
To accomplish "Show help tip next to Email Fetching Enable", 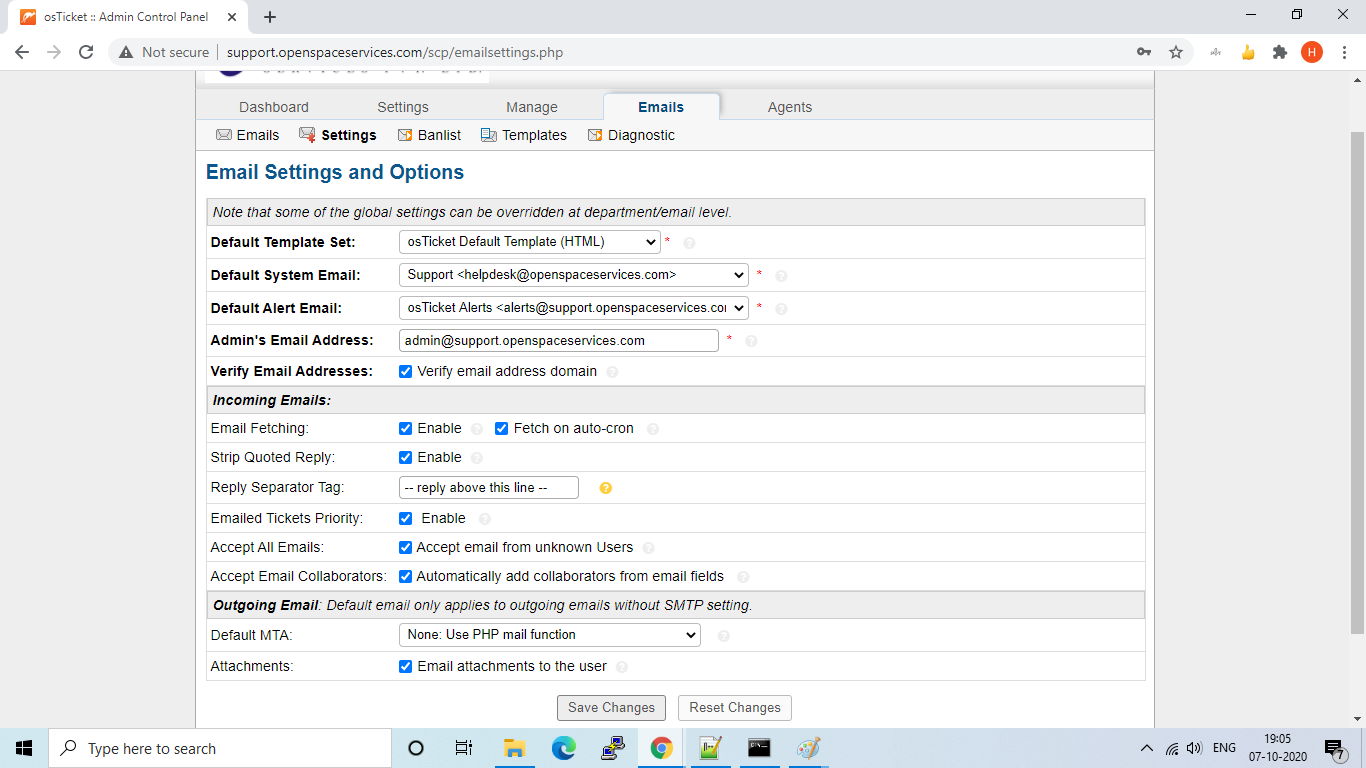I will [x=477, y=429].
